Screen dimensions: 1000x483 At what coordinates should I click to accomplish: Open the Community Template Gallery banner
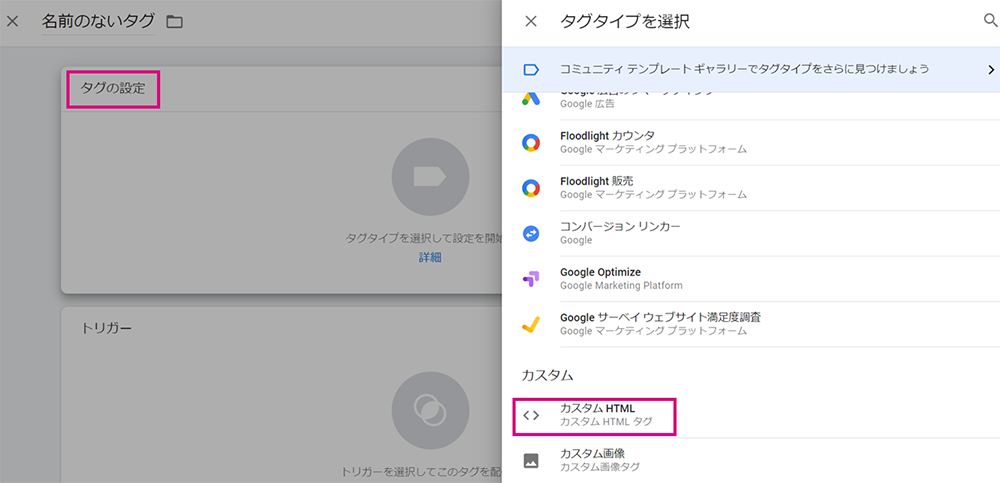[751, 70]
